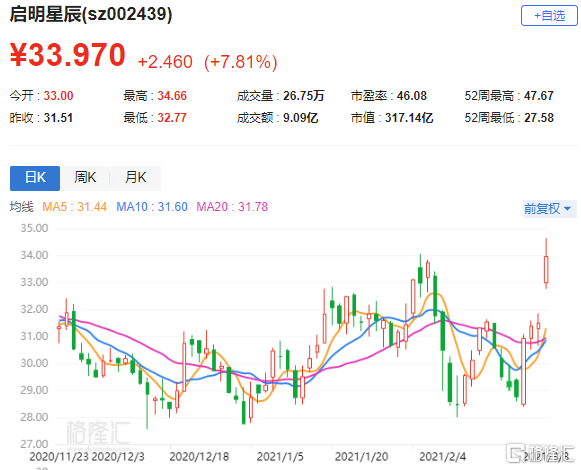Click the x-axis date label 2021/1/5
Screen dimensions: 581x470
(280, 457)
